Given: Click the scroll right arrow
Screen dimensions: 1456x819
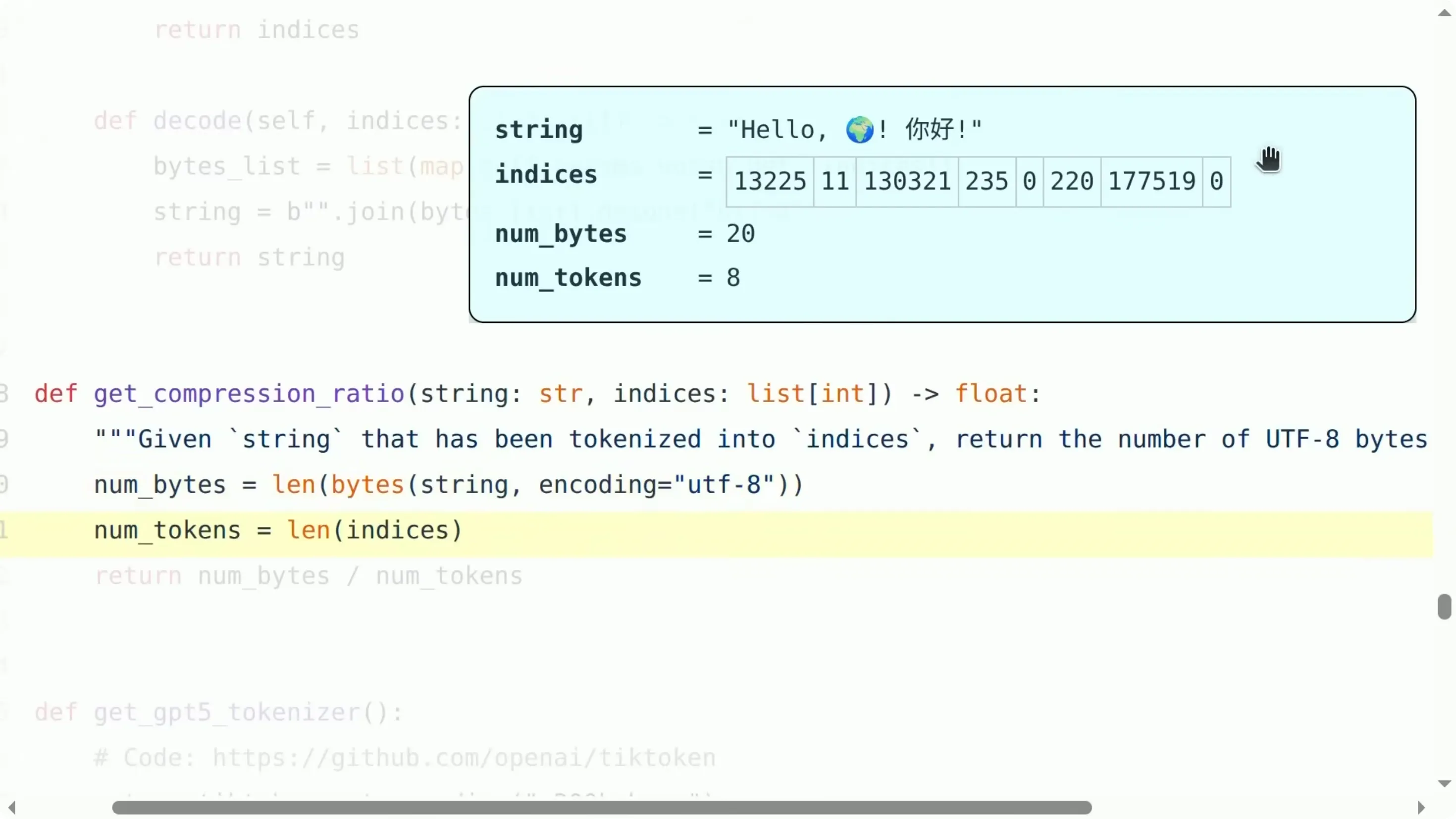Looking at the screenshot, I should tap(1421, 807).
